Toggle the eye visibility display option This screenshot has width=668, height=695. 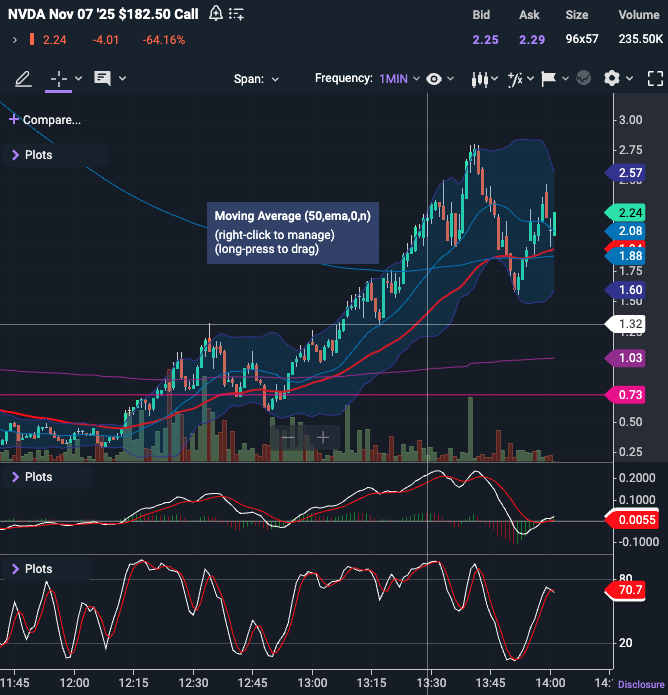tap(435, 78)
